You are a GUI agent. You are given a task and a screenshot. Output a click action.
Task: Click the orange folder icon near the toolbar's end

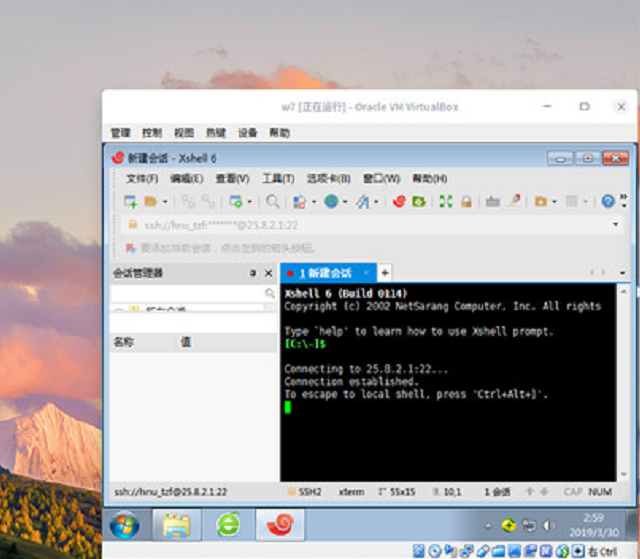point(541,201)
